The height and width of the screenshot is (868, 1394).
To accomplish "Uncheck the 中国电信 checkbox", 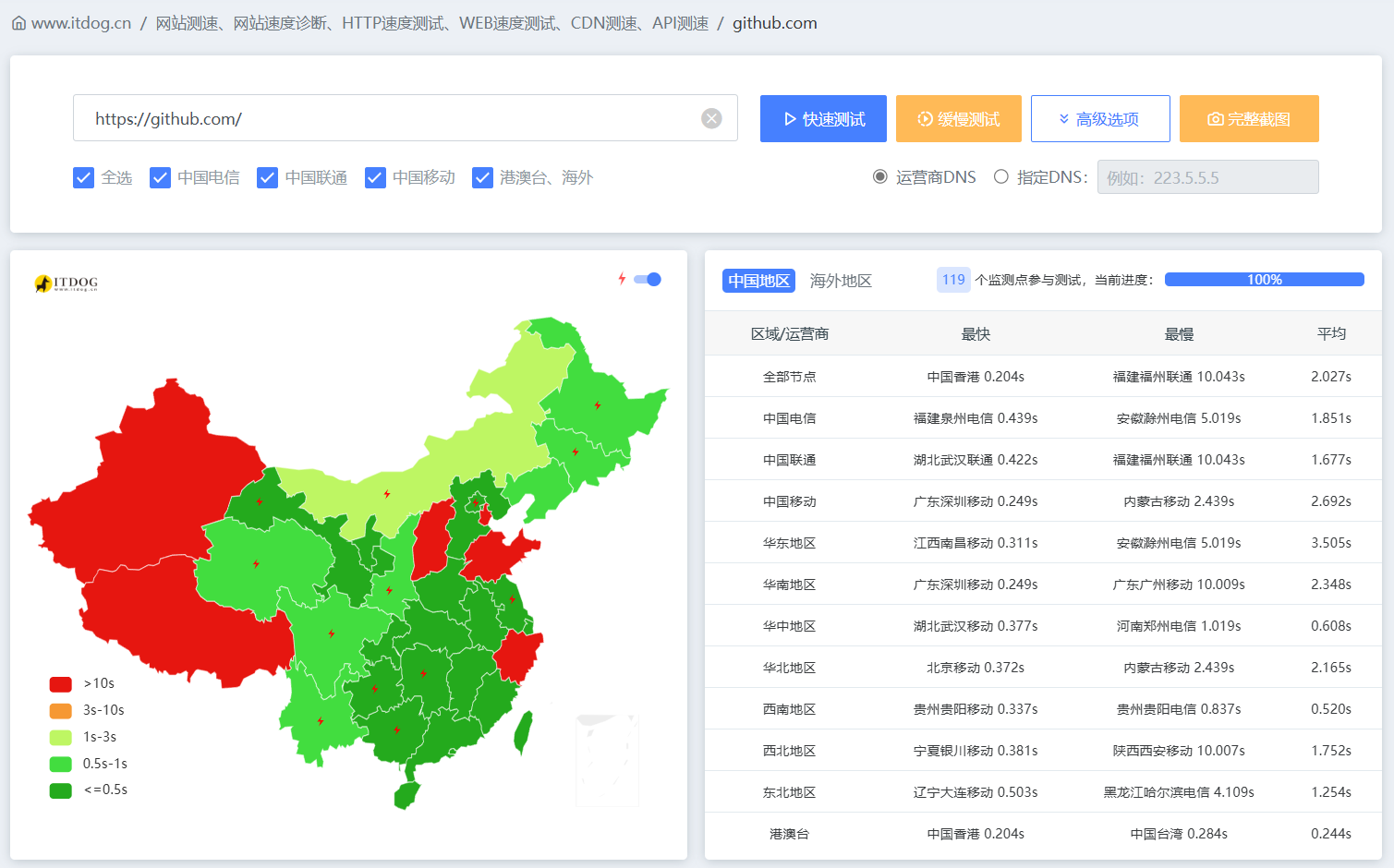I will 161,177.
